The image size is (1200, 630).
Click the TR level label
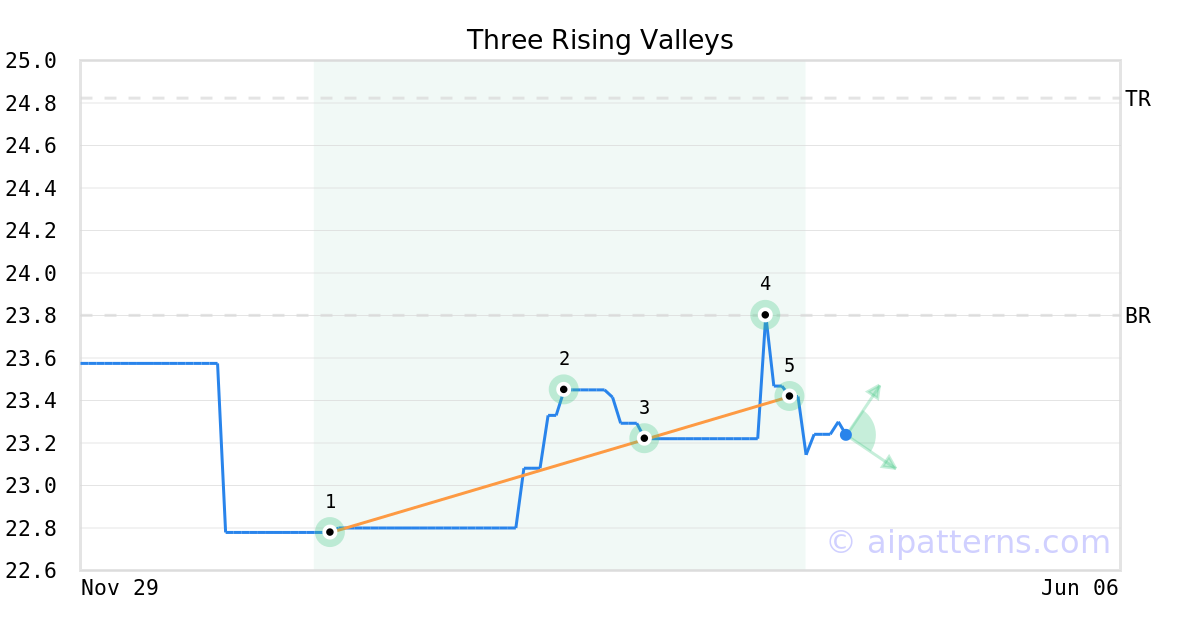(x=1138, y=99)
